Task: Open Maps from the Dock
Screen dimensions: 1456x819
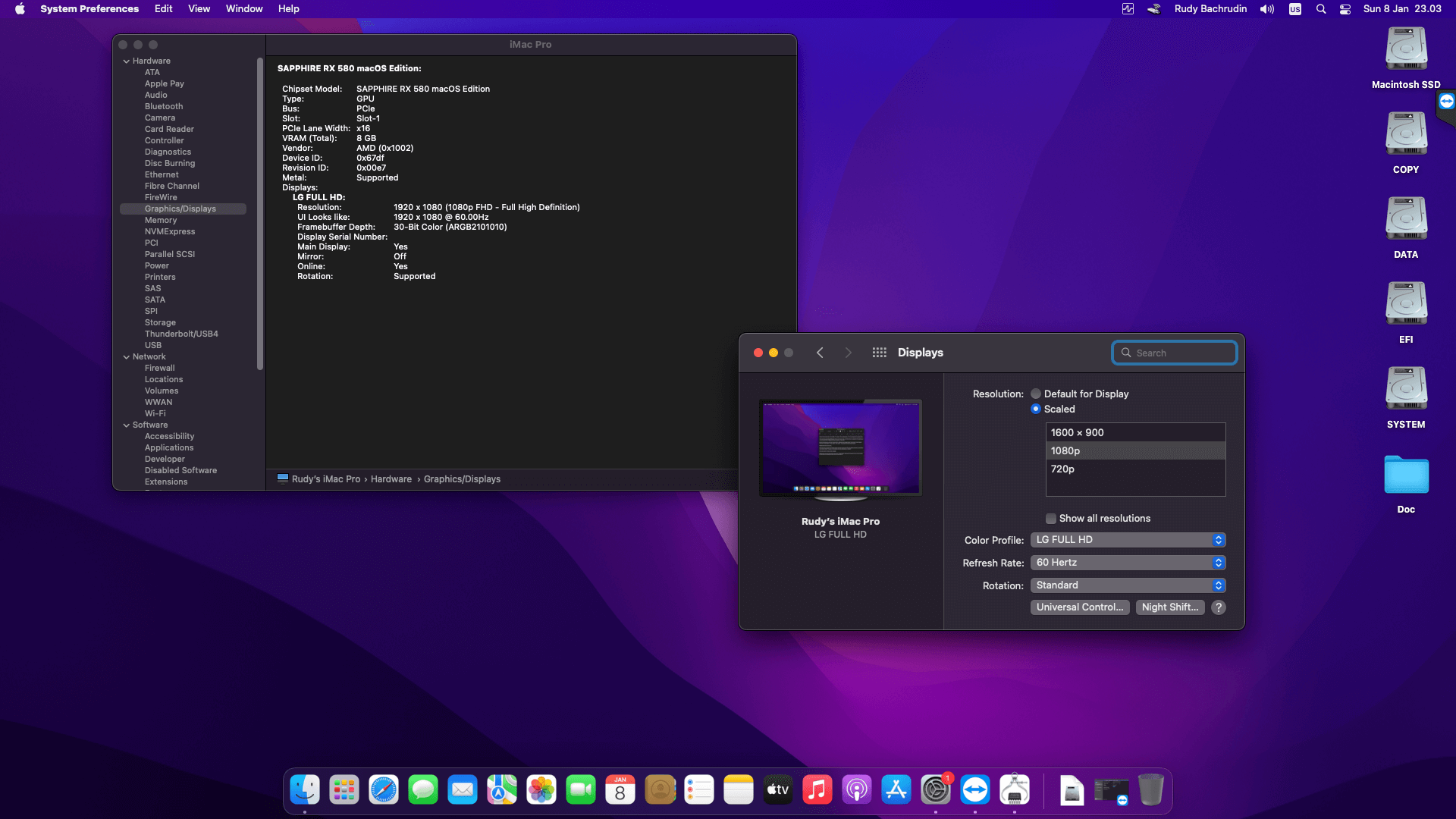Action: 502,790
